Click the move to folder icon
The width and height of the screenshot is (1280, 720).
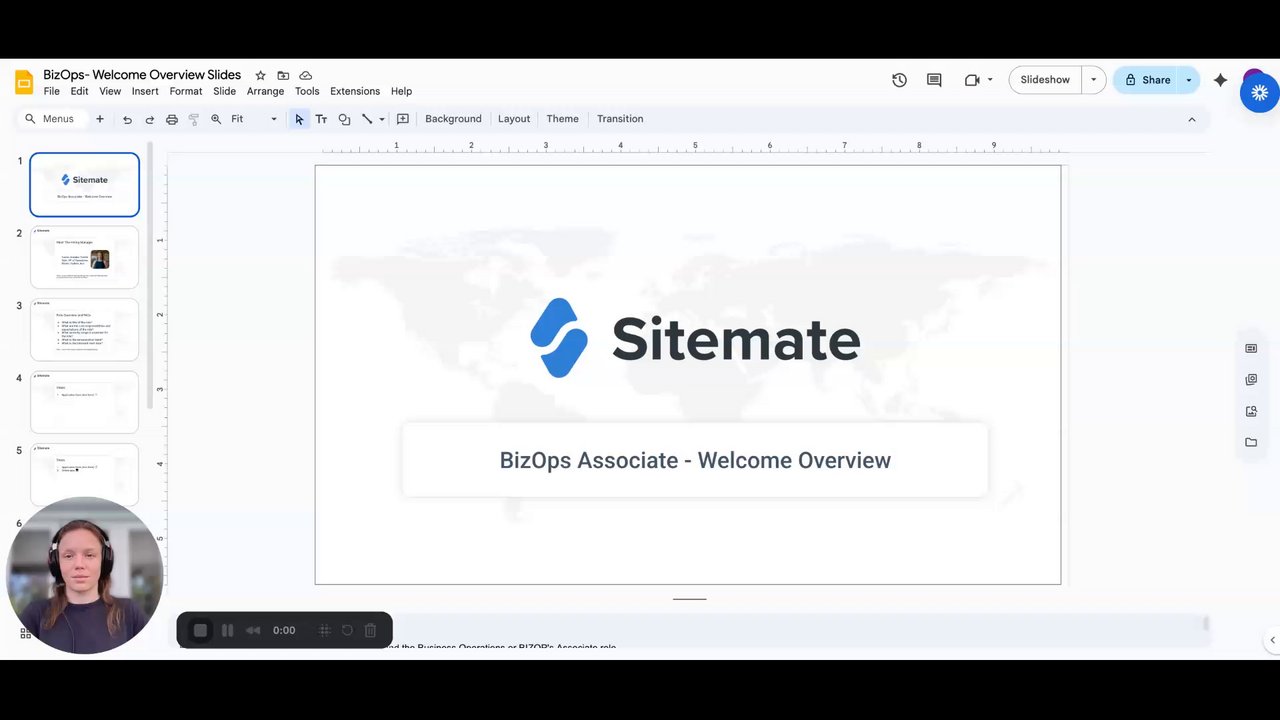(x=283, y=75)
